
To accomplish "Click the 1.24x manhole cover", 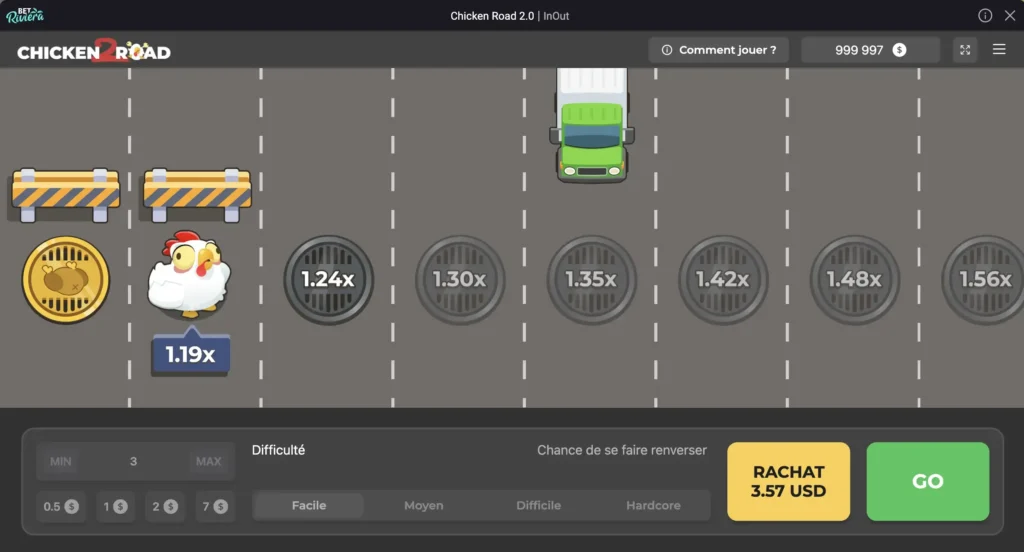I will 328,280.
